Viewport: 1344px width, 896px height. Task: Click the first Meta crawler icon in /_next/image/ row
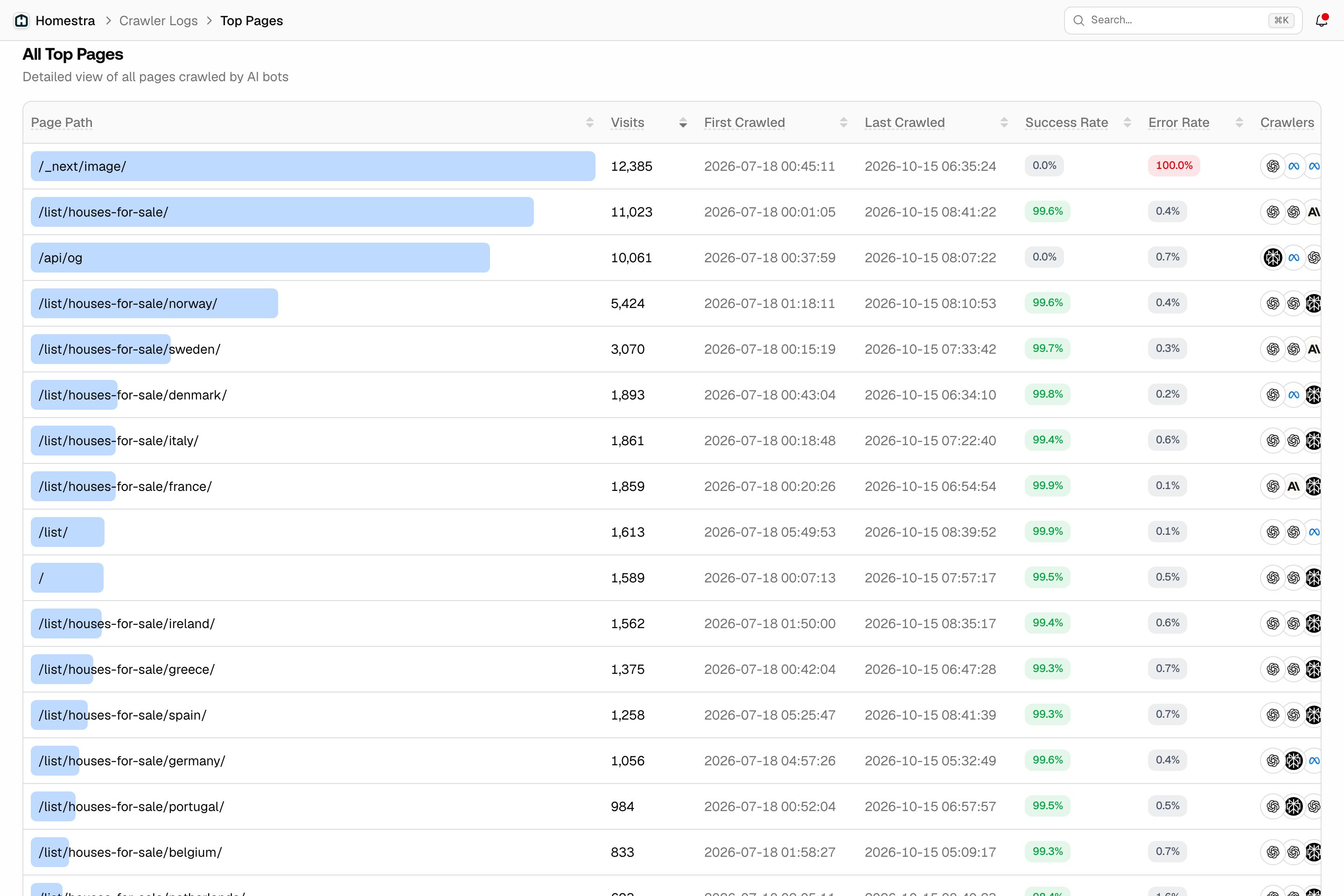[x=1294, y=166]
